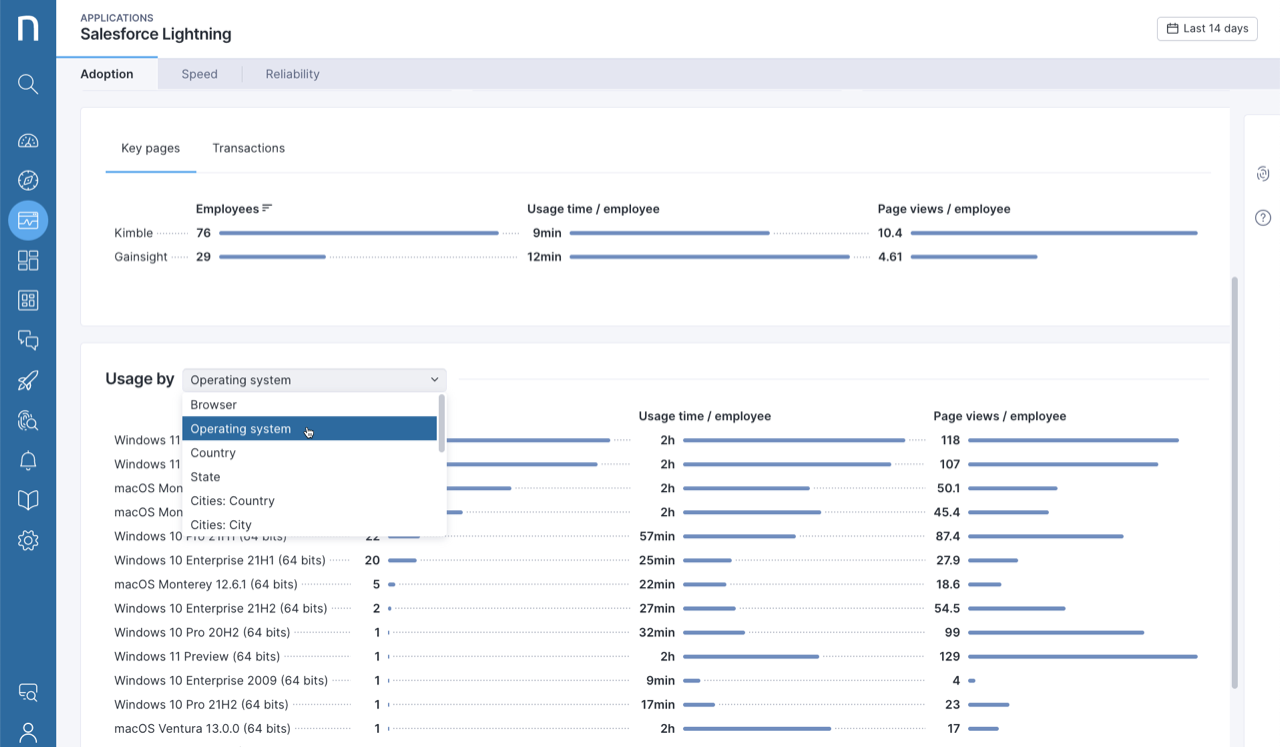Choose State from the Usage by list
This screenshot has height=747, width=1280.
click(310, 477)
